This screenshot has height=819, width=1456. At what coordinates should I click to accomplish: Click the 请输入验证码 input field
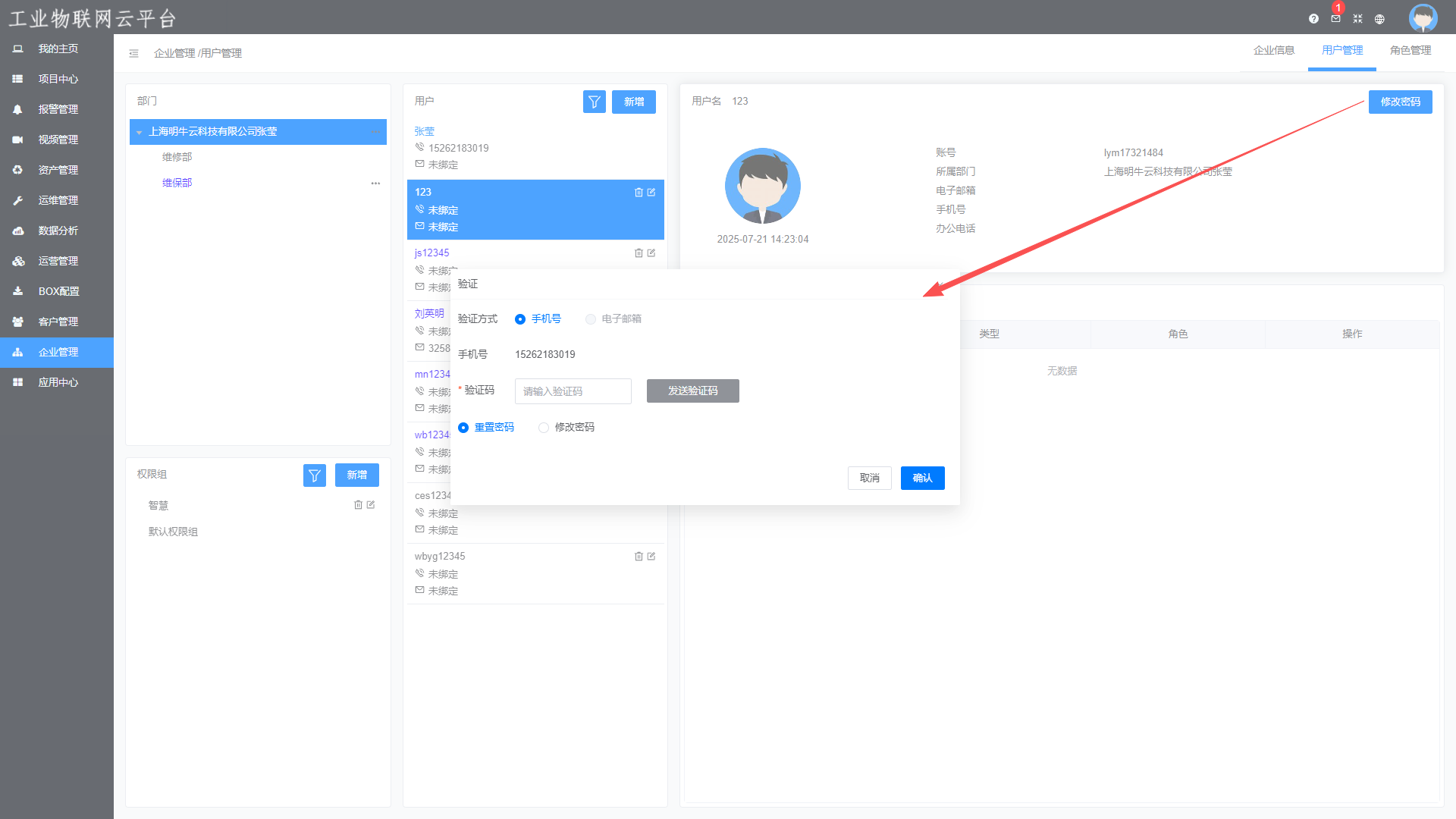pos(573,391)
